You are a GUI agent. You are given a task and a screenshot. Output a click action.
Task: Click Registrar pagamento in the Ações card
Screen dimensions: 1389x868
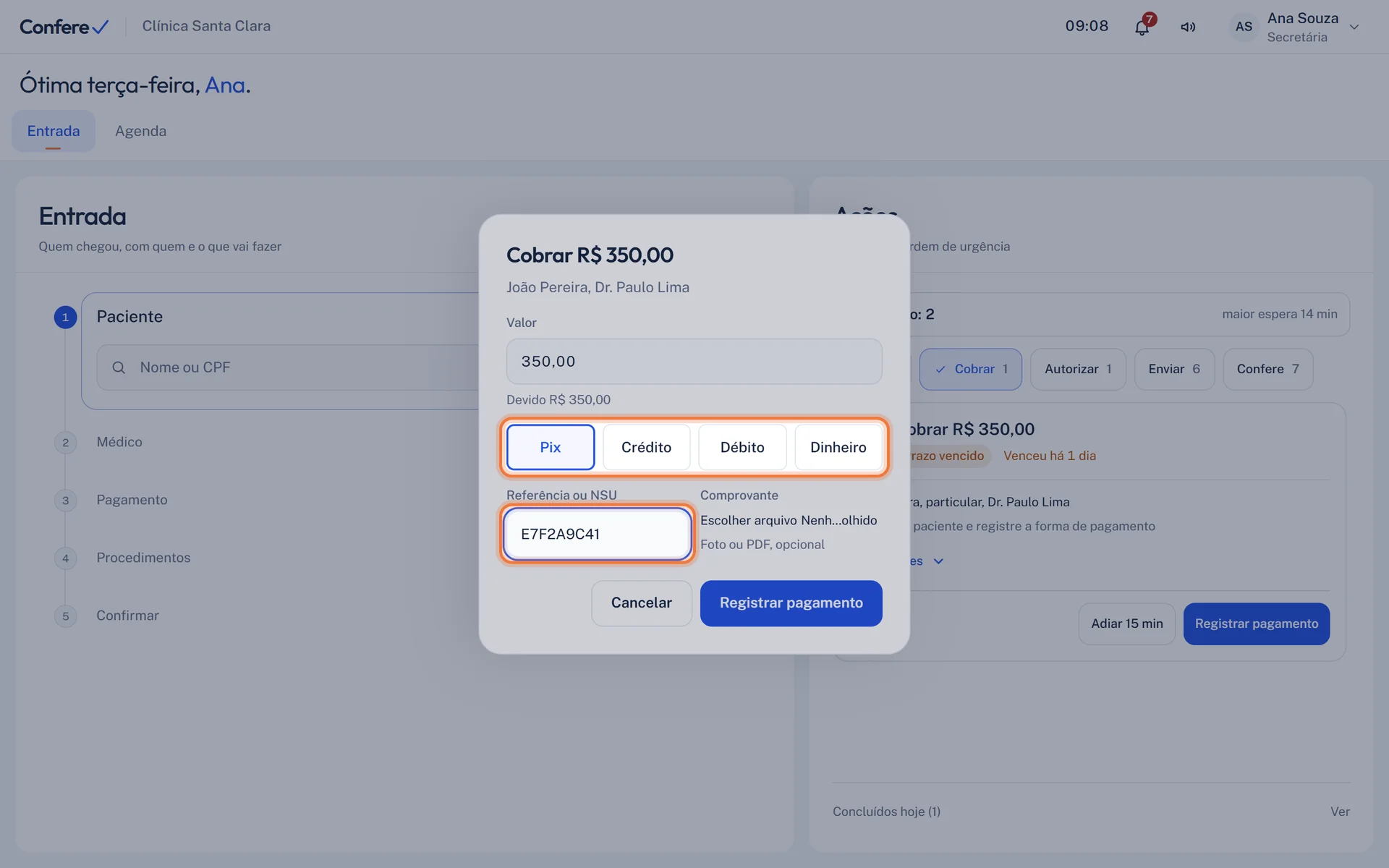[x=1256, y=624]
